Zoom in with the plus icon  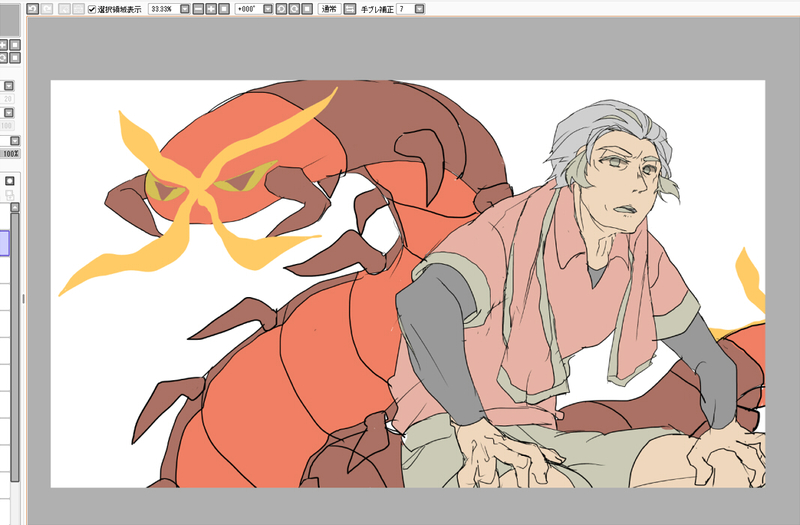point(211,9)
